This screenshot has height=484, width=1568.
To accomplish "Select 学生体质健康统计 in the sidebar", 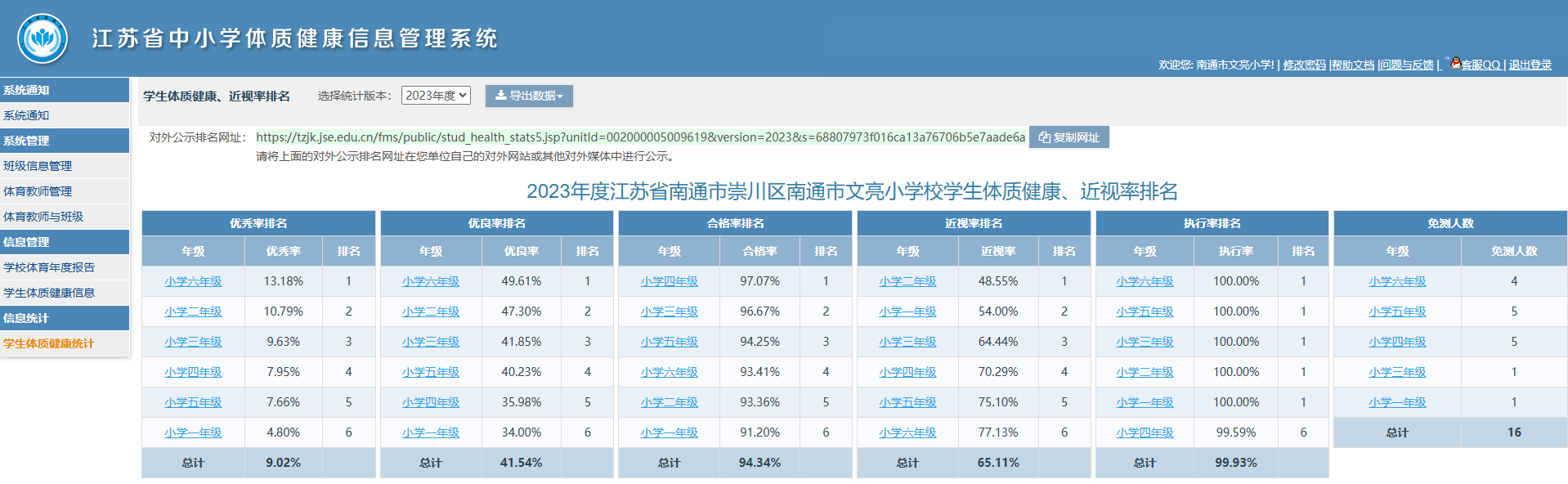I will (x=65, y=343).
